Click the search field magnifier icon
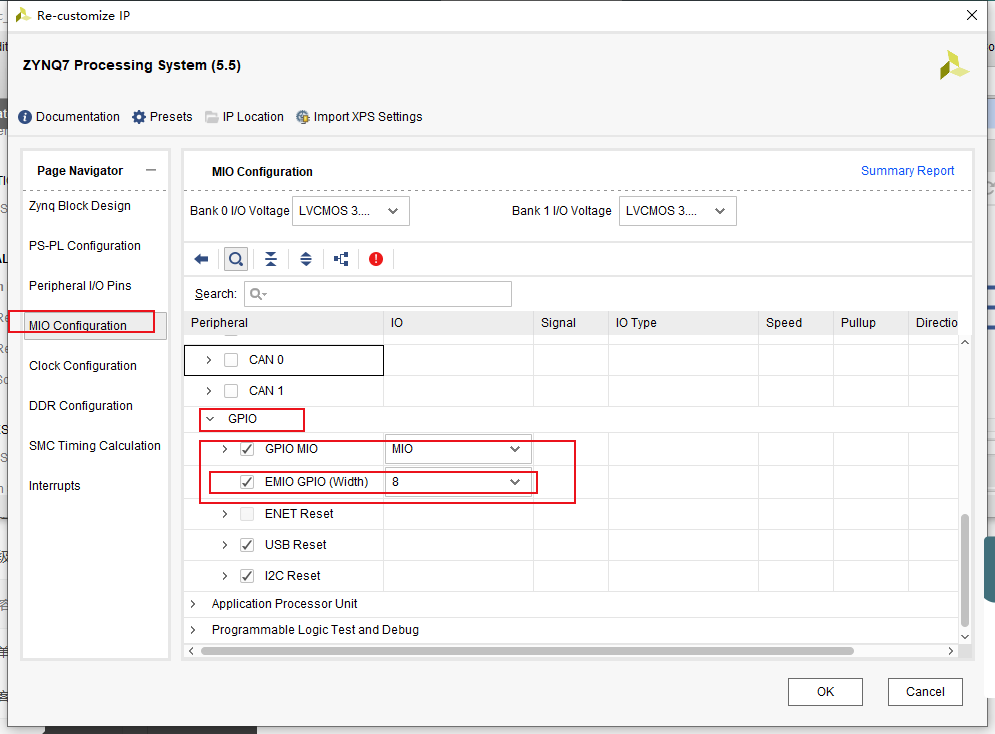 258,294
